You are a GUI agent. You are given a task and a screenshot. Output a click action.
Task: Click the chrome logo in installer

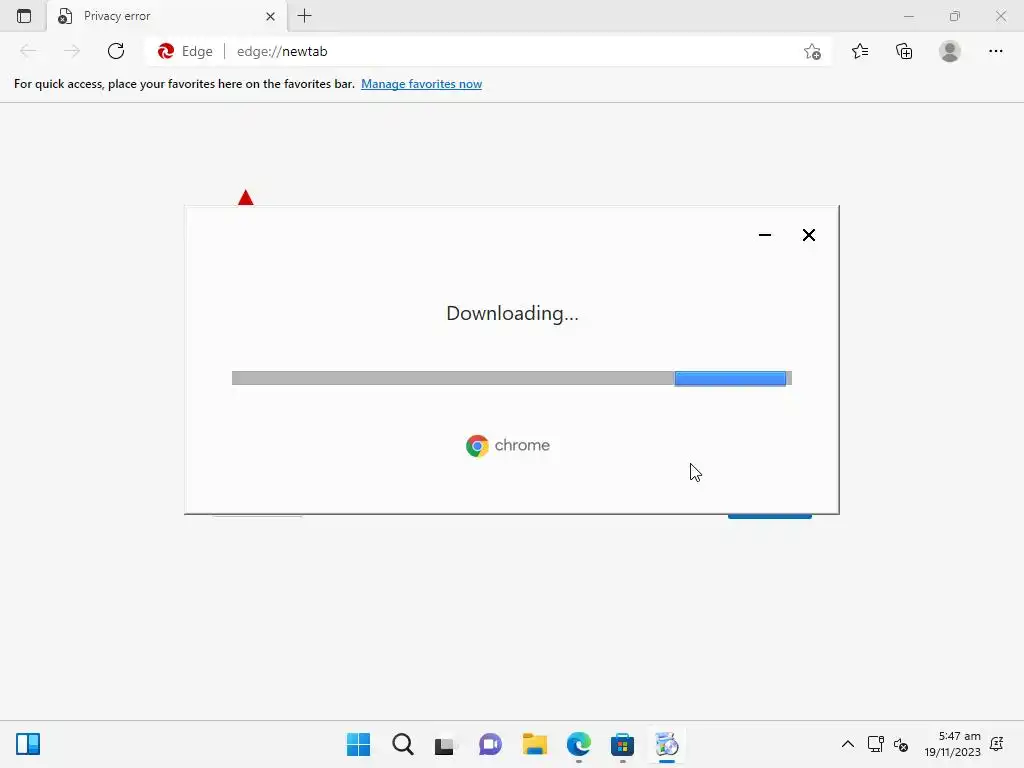coord(507,445)
